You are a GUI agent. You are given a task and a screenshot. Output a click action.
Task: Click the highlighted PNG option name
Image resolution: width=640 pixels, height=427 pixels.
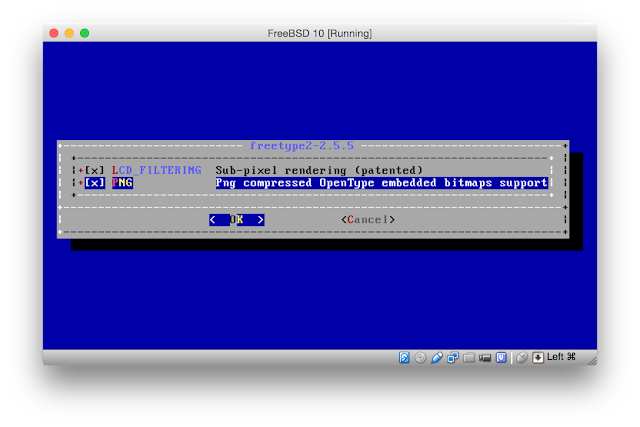tap(122, 182)
